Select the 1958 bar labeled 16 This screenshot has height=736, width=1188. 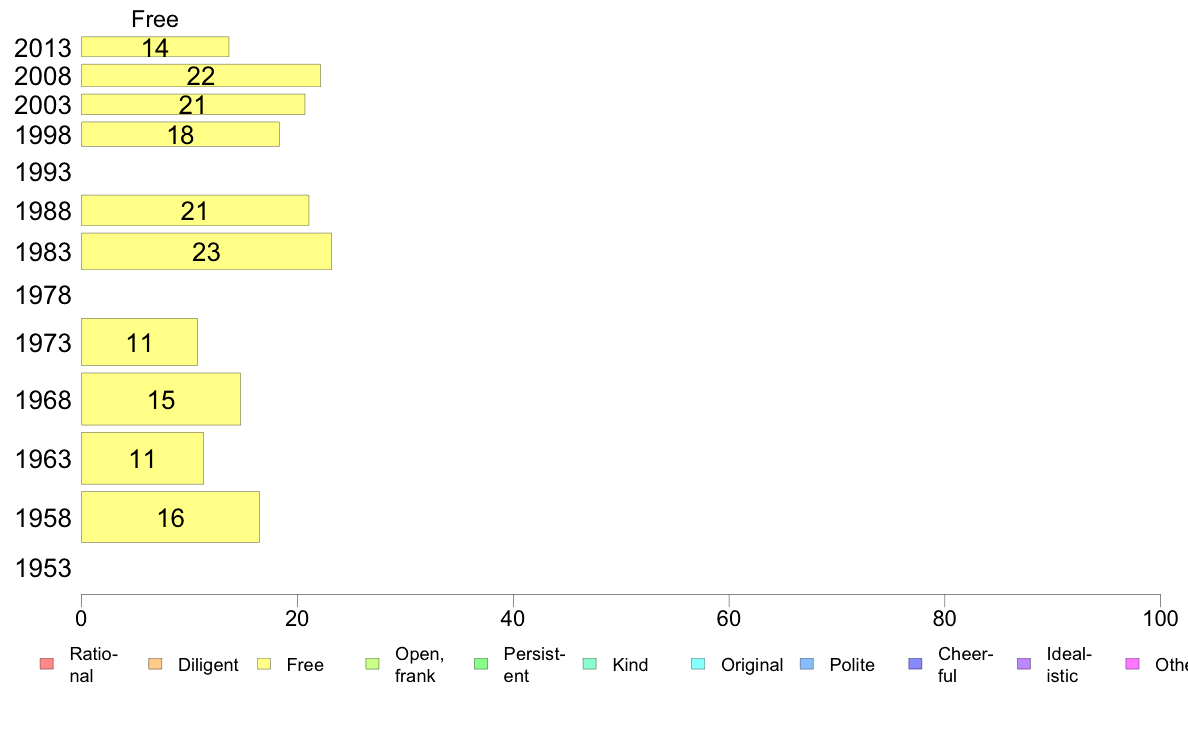click(170, 518)
